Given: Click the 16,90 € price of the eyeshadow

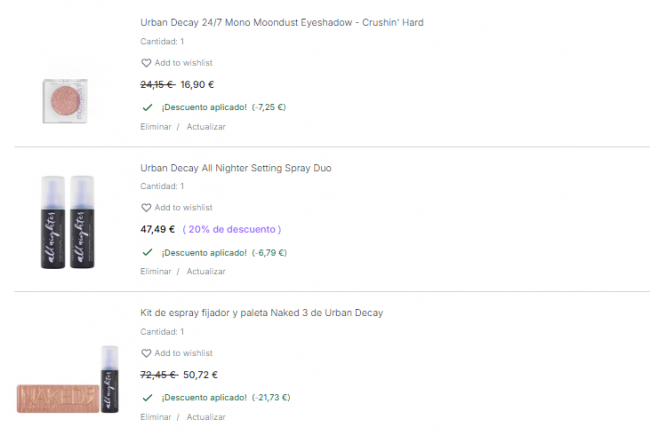Looking at the screenshot, I should click(198, 85).
